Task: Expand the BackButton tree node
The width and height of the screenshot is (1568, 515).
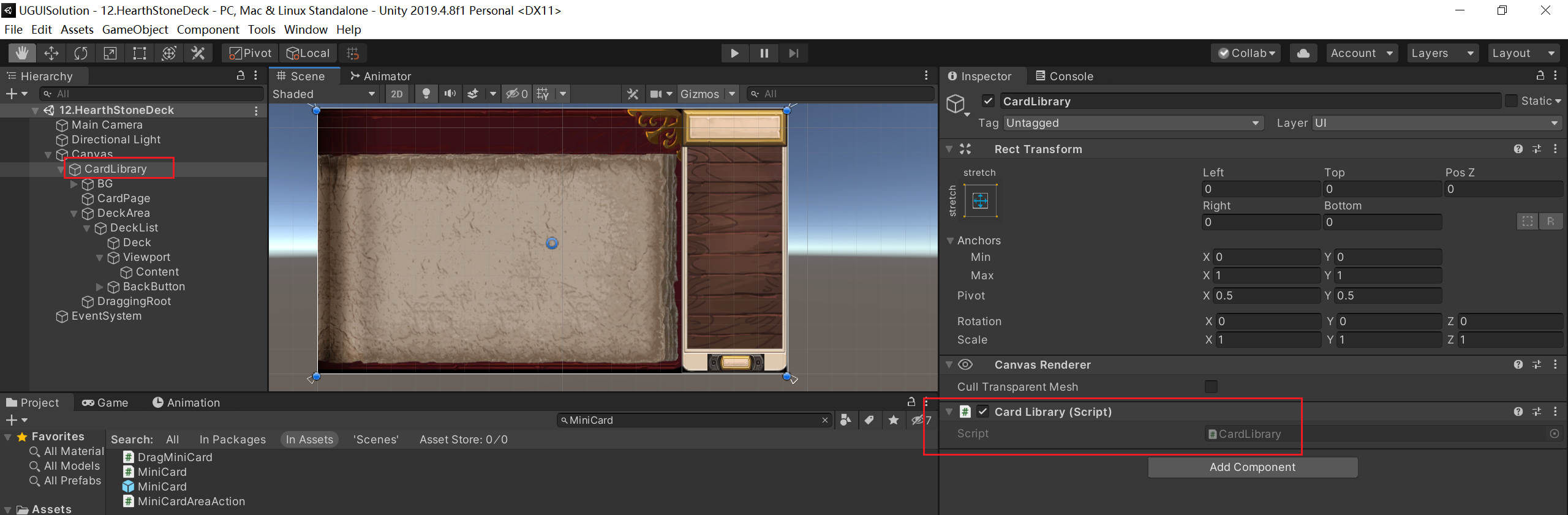Action: click(100, 287)
